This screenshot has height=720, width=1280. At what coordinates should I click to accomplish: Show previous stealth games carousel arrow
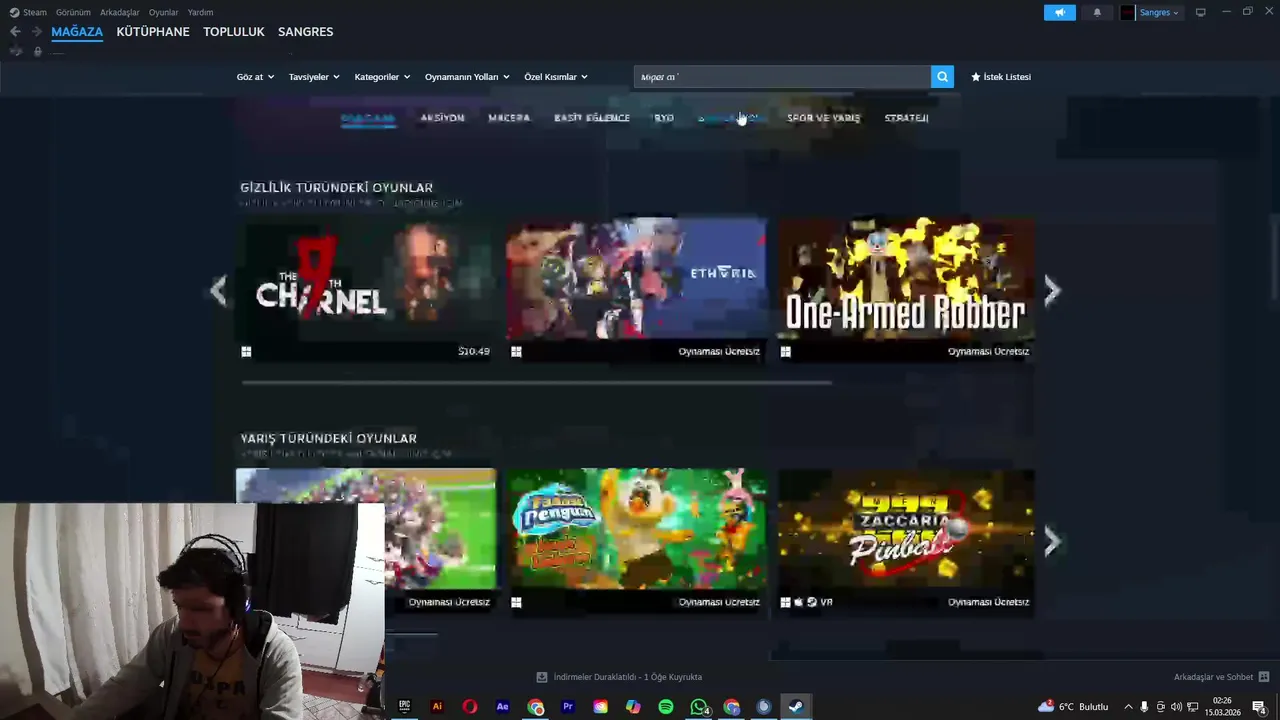218,290
